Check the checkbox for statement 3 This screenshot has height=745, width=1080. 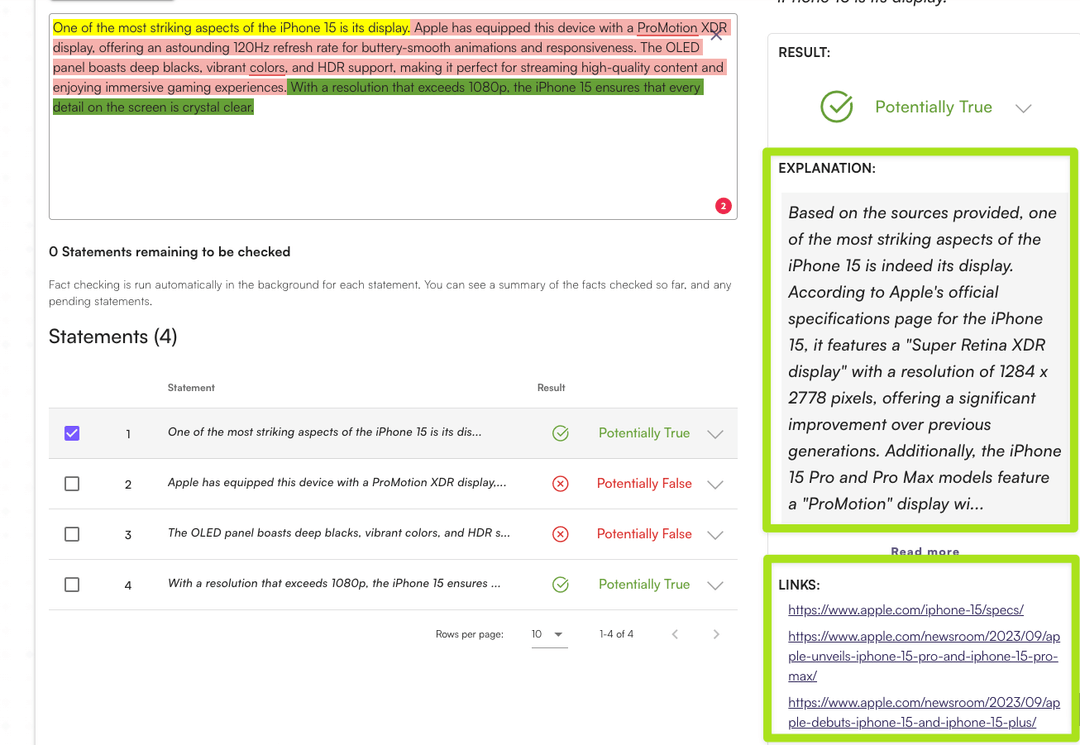pyautogui.click(x=71, y=533)
